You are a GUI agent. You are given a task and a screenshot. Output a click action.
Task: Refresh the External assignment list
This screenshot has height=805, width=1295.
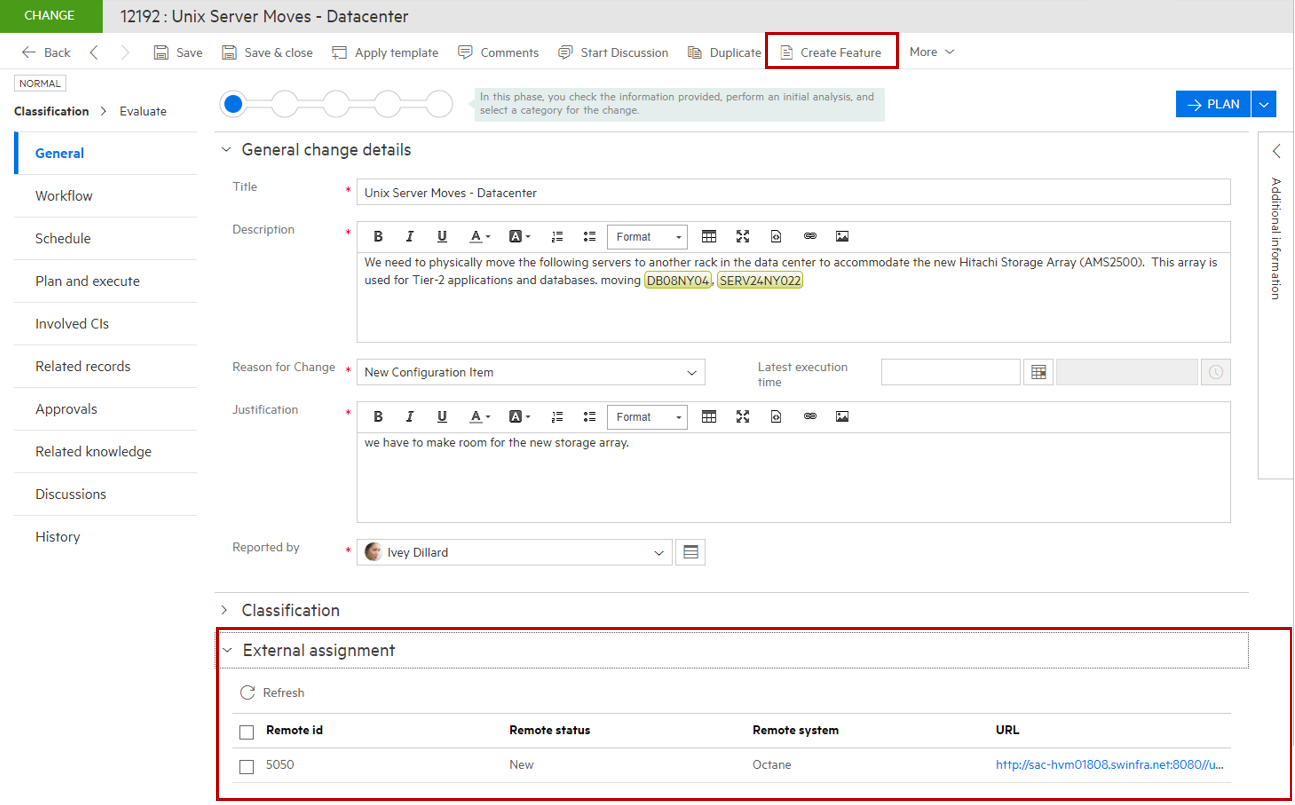tap(272, 692)
